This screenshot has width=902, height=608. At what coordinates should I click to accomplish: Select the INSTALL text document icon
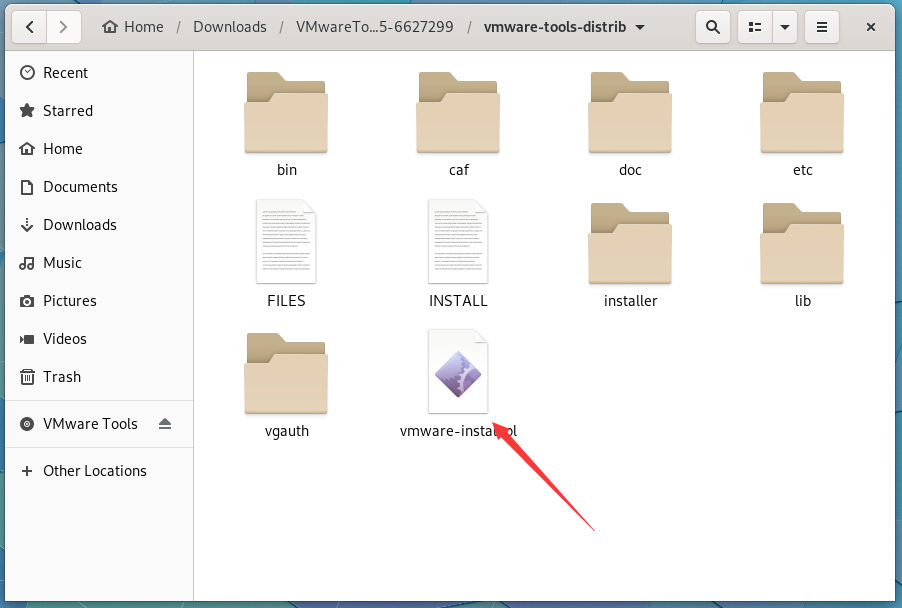point(458,242)
